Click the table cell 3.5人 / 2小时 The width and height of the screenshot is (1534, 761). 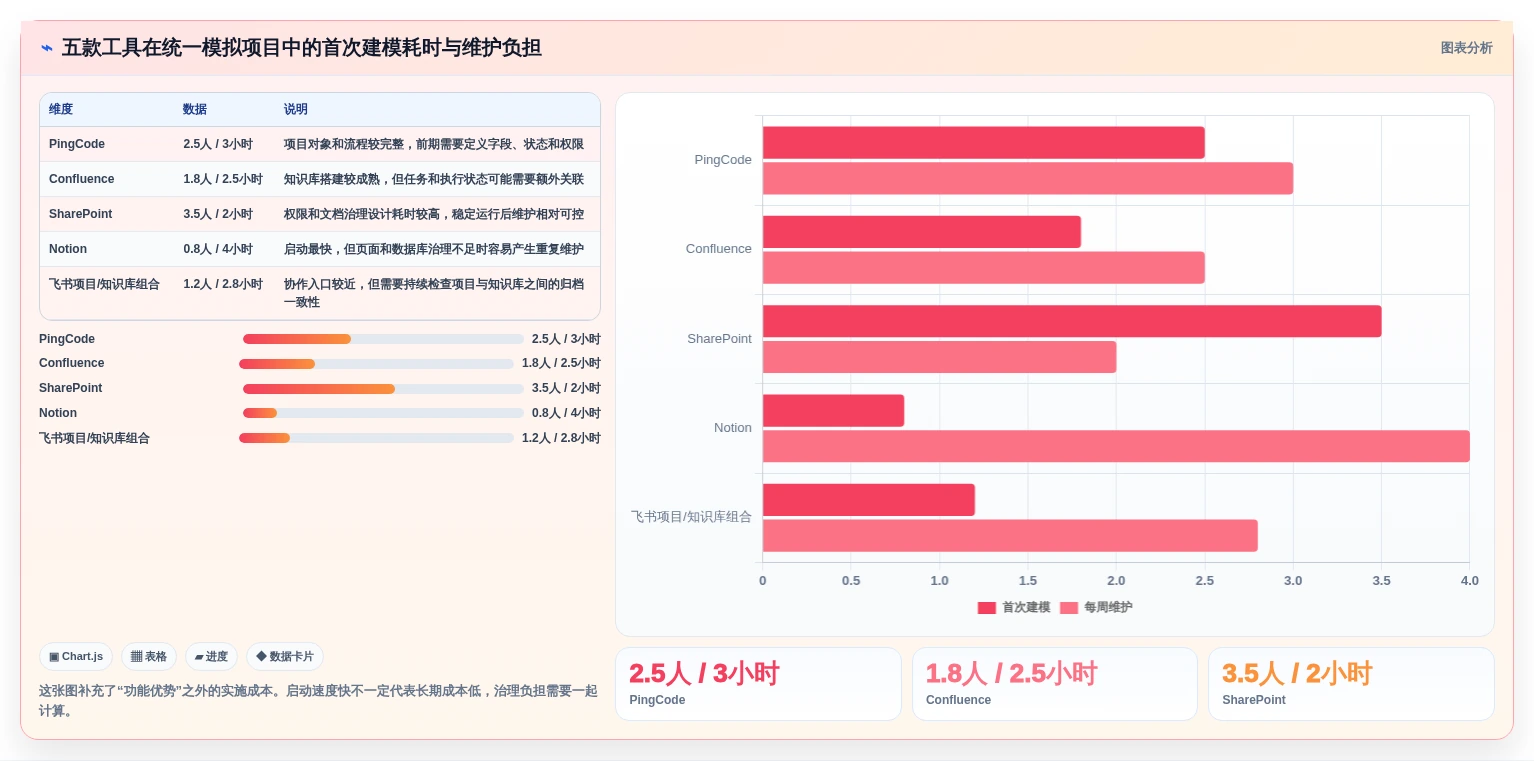click(x=218, y=214)
